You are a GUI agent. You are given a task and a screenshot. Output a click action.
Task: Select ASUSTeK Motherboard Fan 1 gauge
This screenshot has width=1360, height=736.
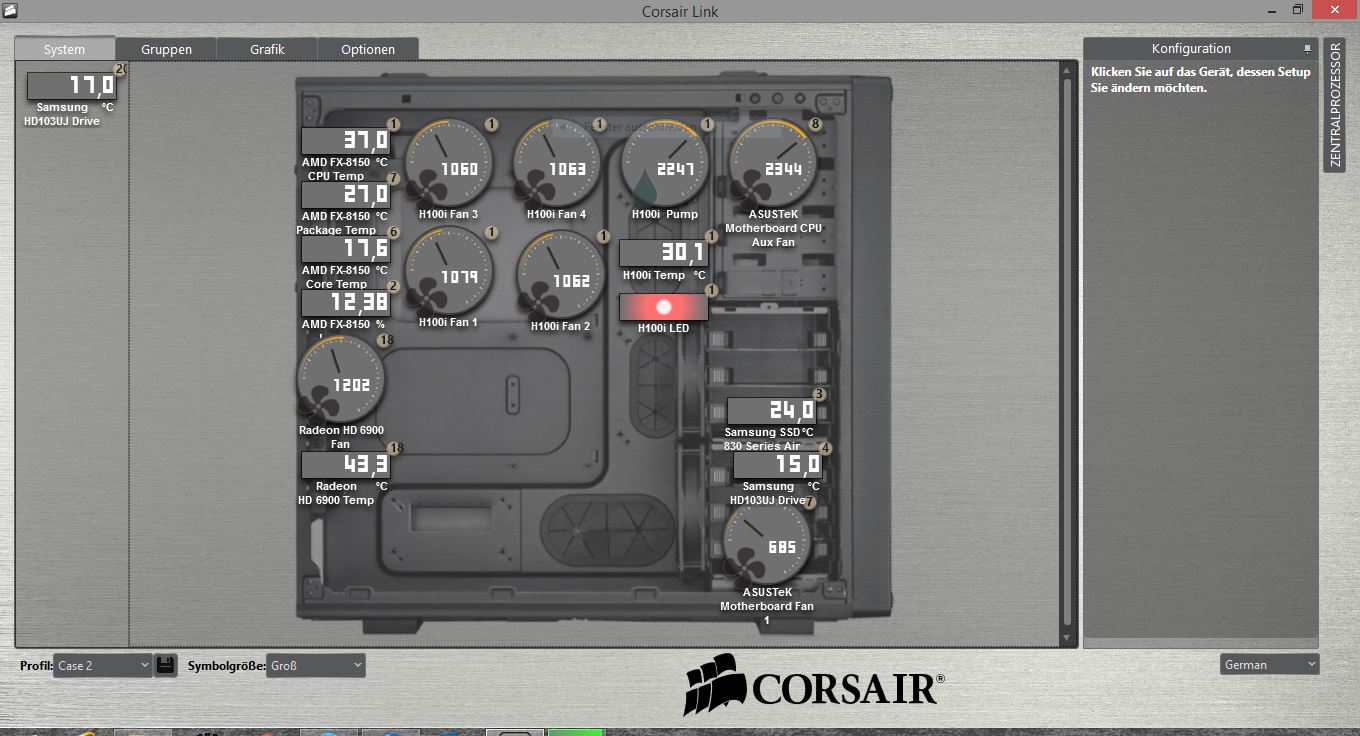point(767,543)
